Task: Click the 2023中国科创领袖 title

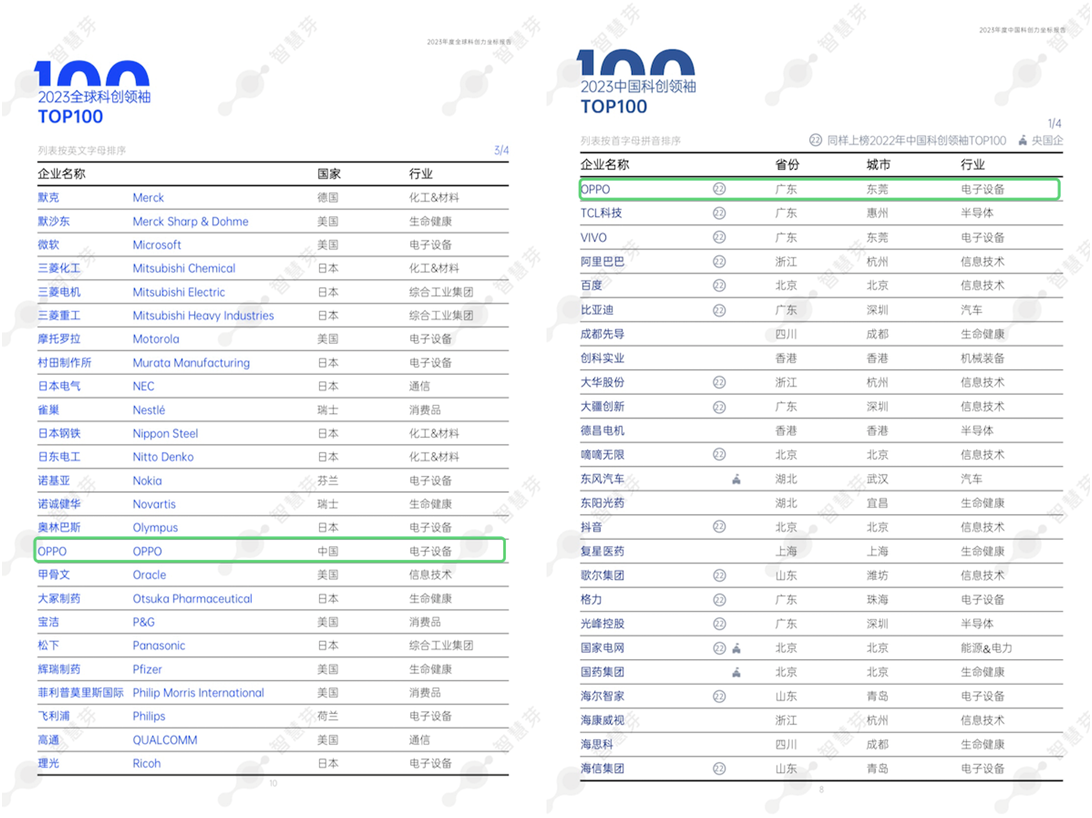Action: coord(638,86)
